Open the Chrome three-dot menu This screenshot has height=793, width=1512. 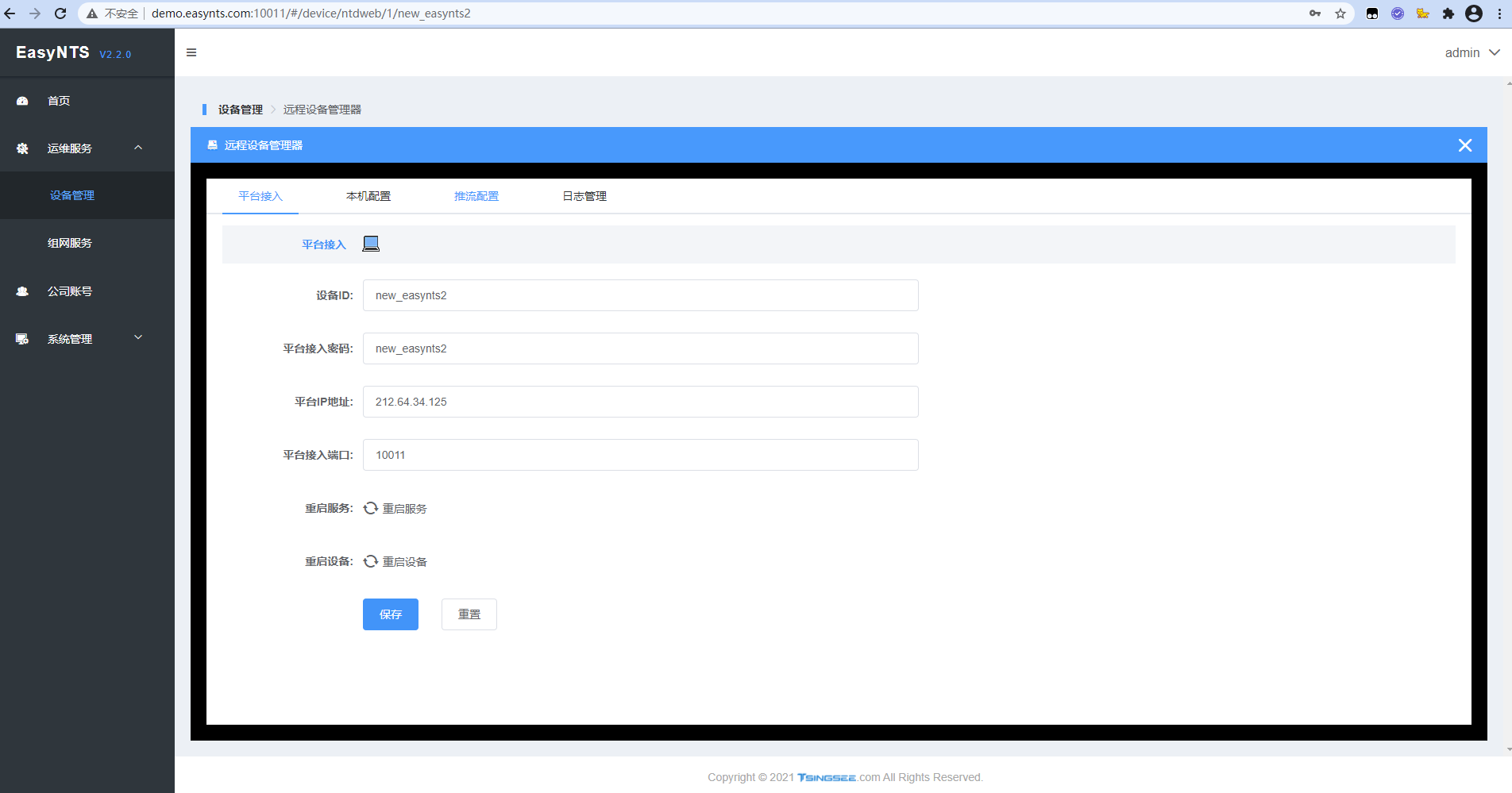pos(1499,13)
